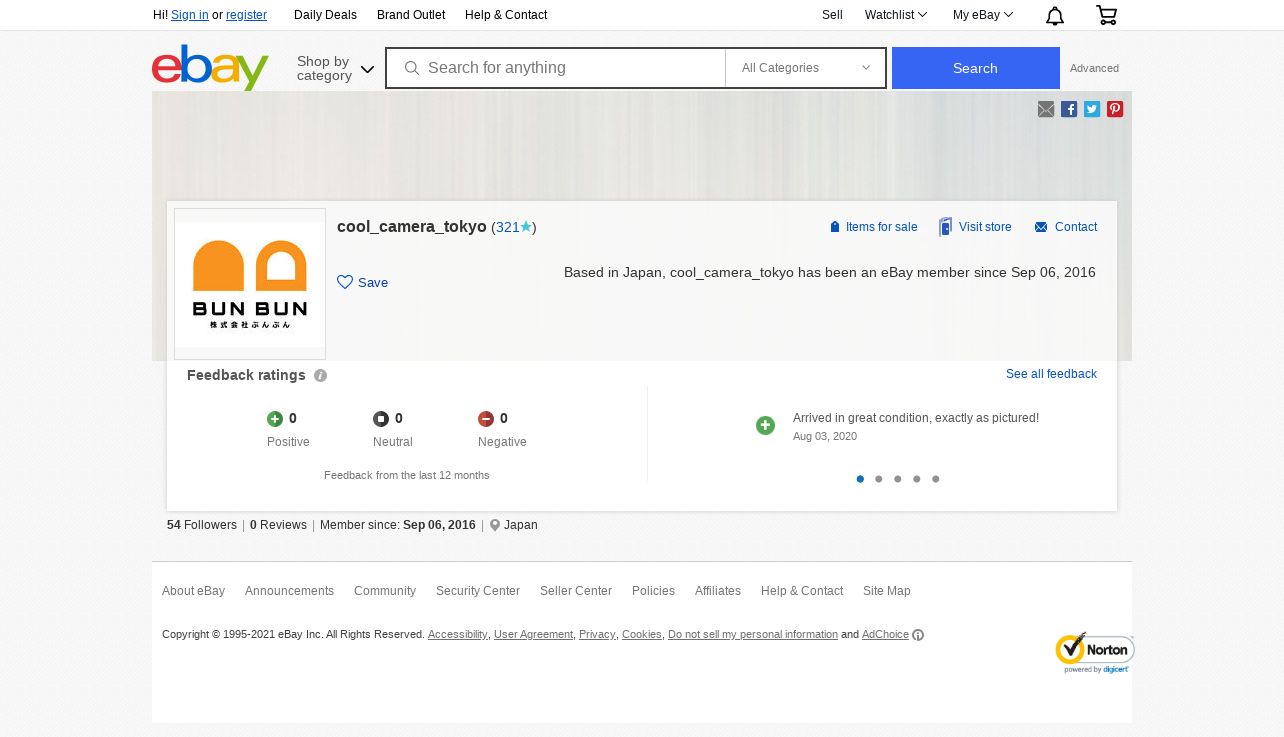Open Security Center footer link
The image size is (1284, 737).
pyautogui.click(x=478, y=591)
